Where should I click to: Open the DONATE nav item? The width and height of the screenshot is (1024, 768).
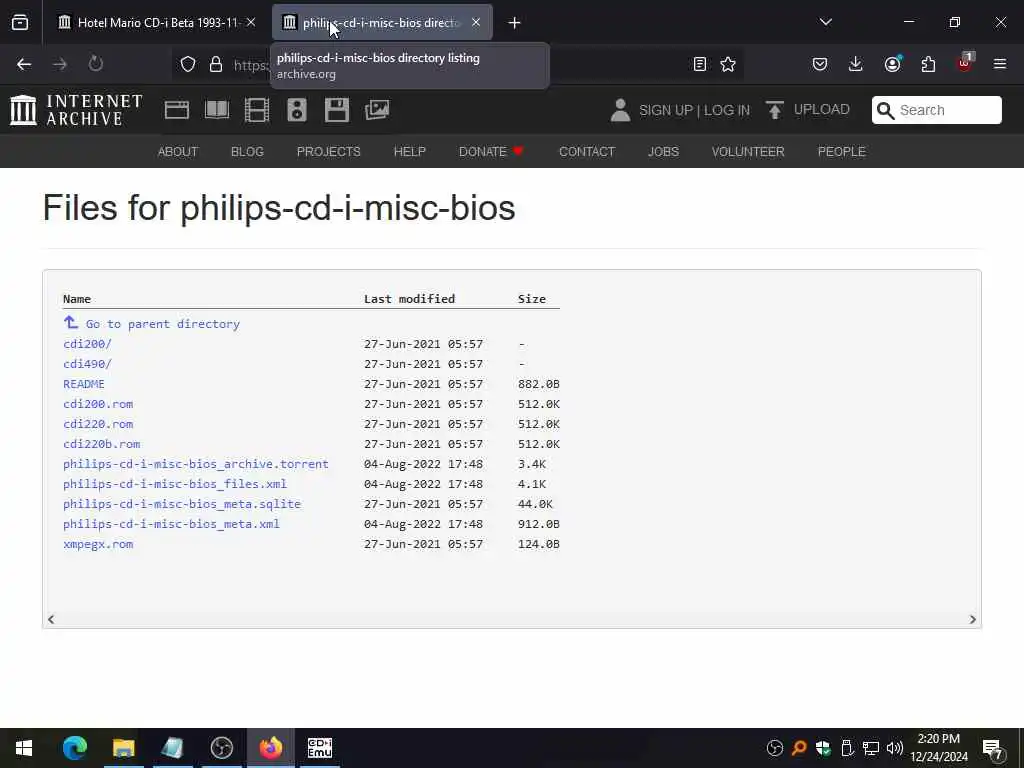click(x=491, y=152)
